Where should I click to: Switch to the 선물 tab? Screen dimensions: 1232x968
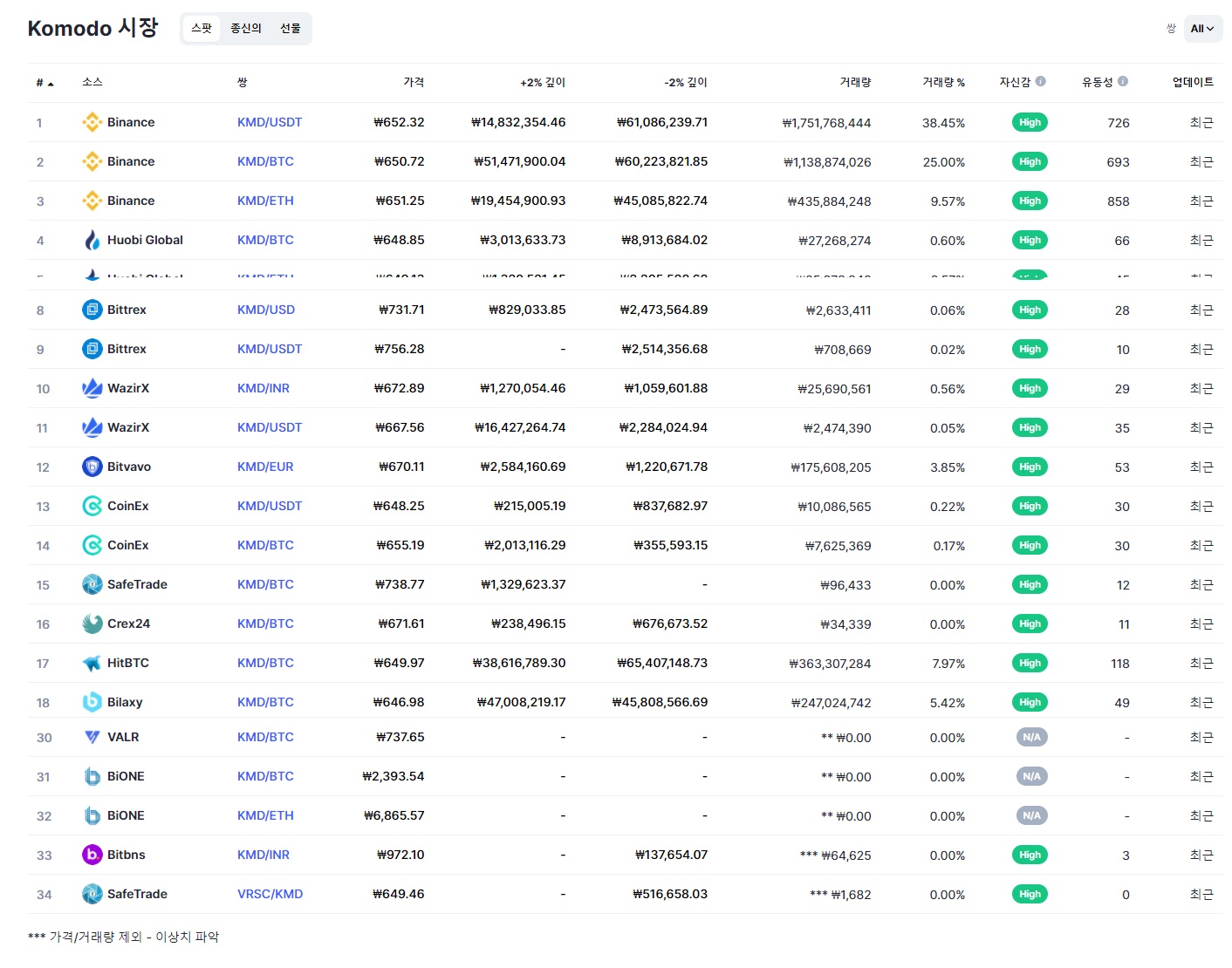(x=291, y=29)
